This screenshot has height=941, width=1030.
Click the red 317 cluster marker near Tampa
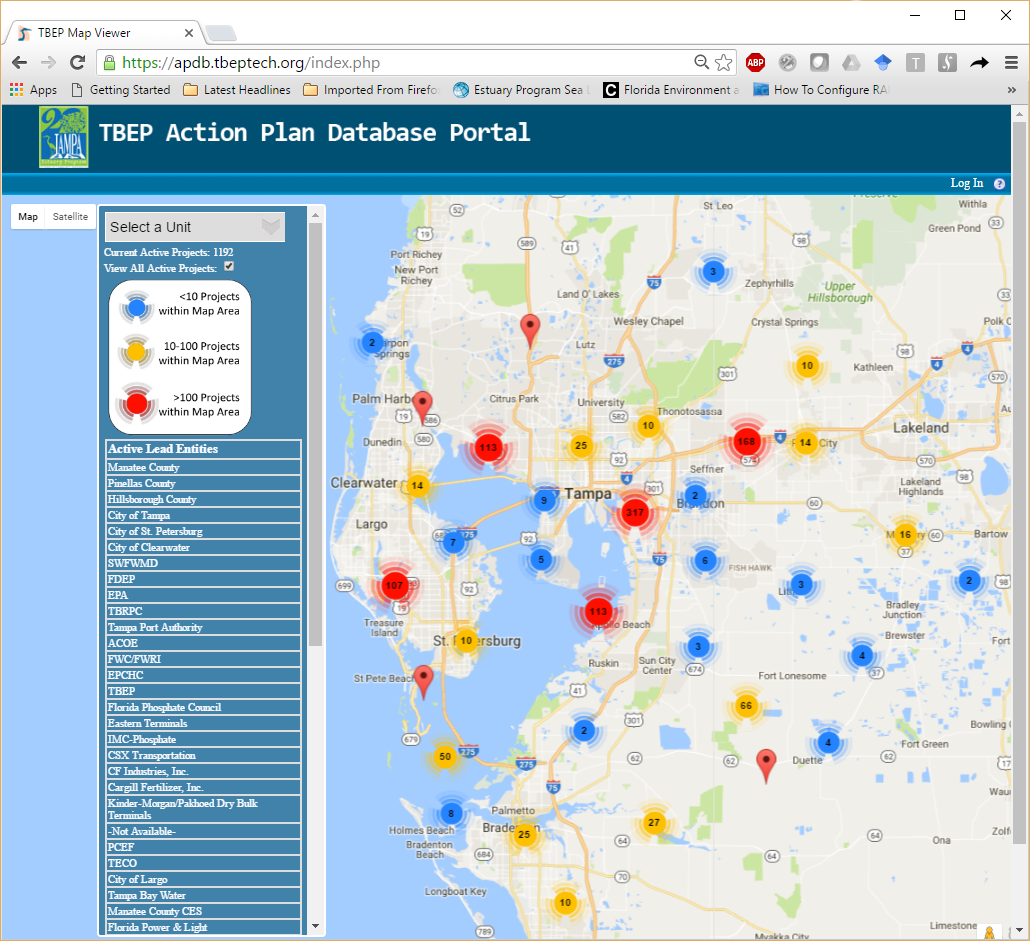(x=634, y=513)
